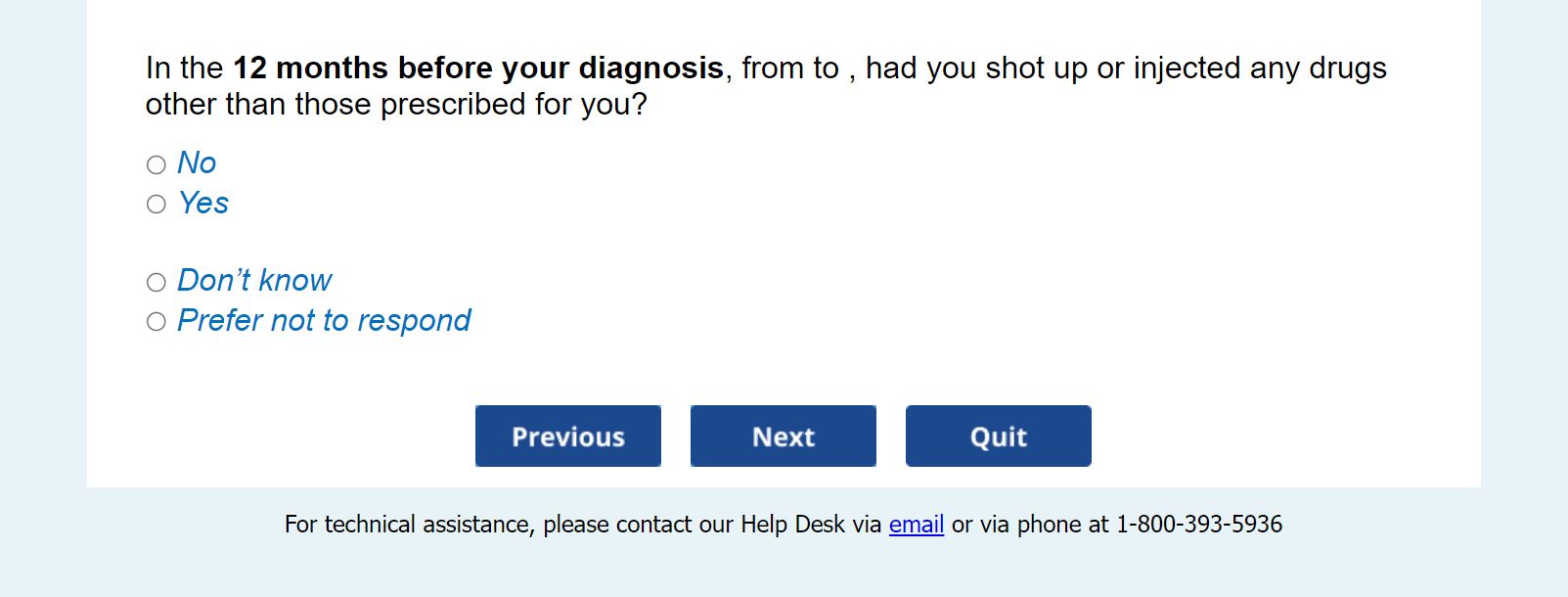Select the "No" radio button

[x=157, y=164]
